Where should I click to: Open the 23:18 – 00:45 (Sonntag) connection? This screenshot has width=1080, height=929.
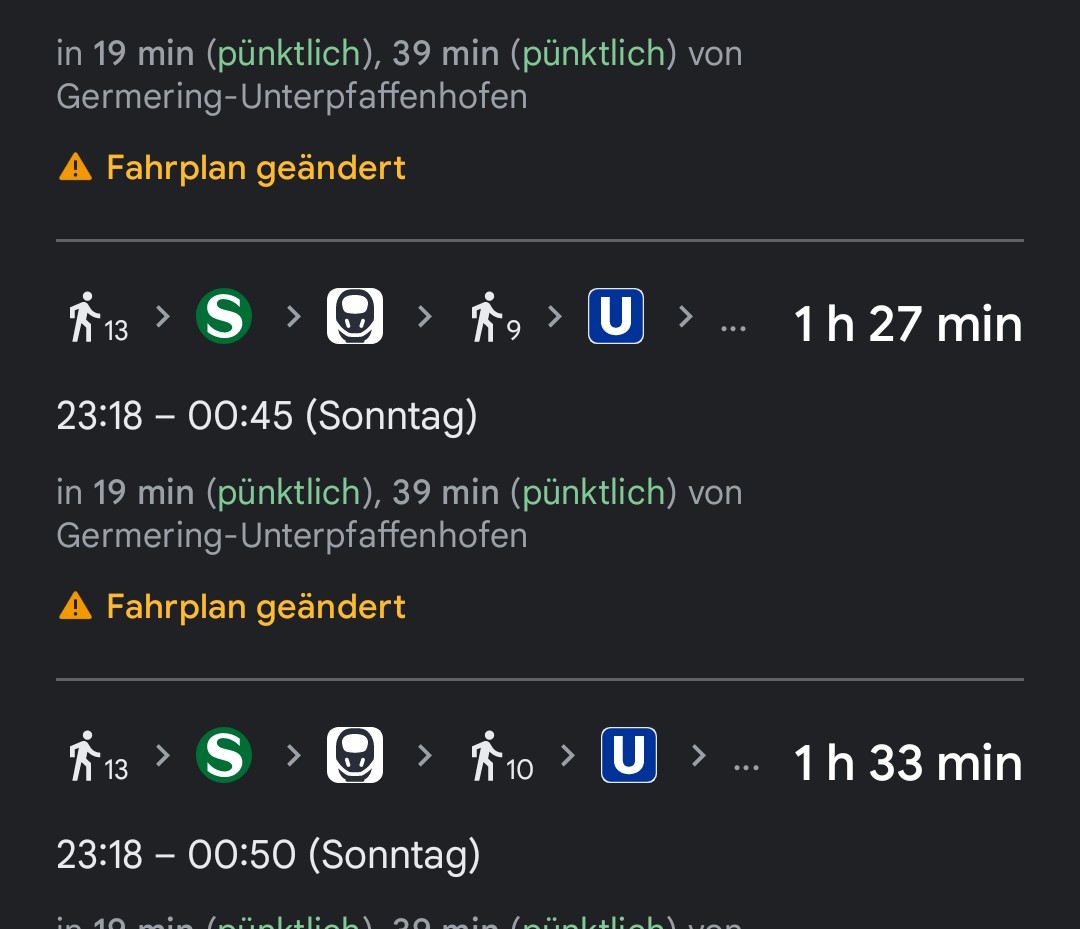click(267, 415)
